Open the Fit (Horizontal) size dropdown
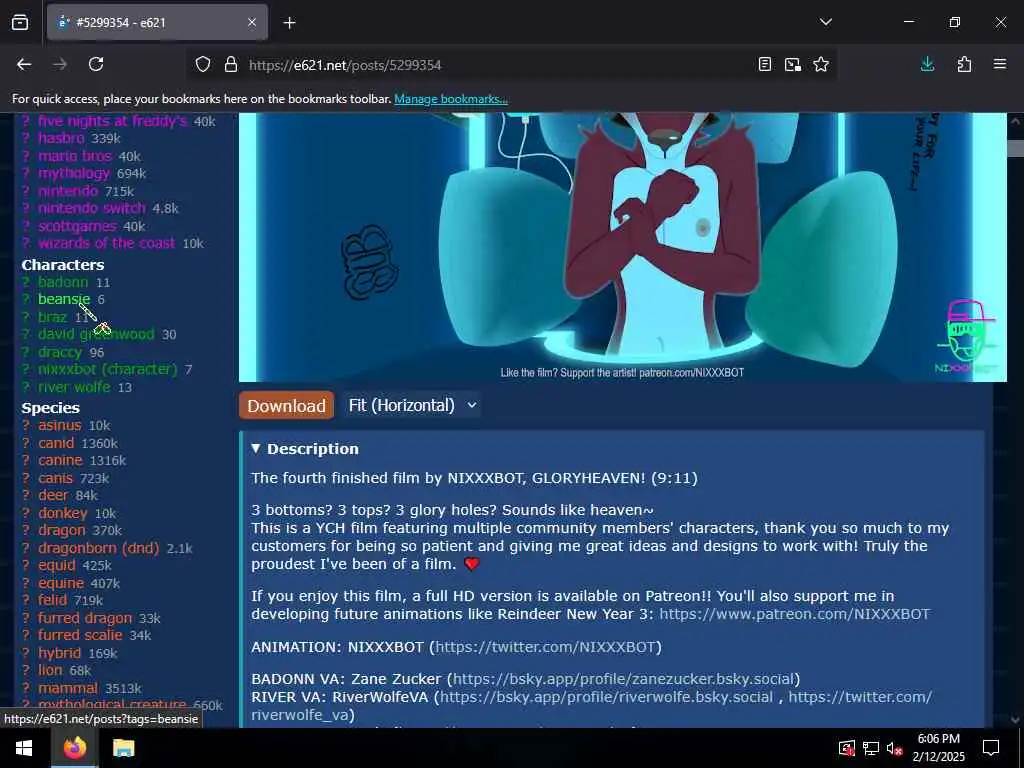The height and width of the screenshot is (768, 1024). (412, 406)
